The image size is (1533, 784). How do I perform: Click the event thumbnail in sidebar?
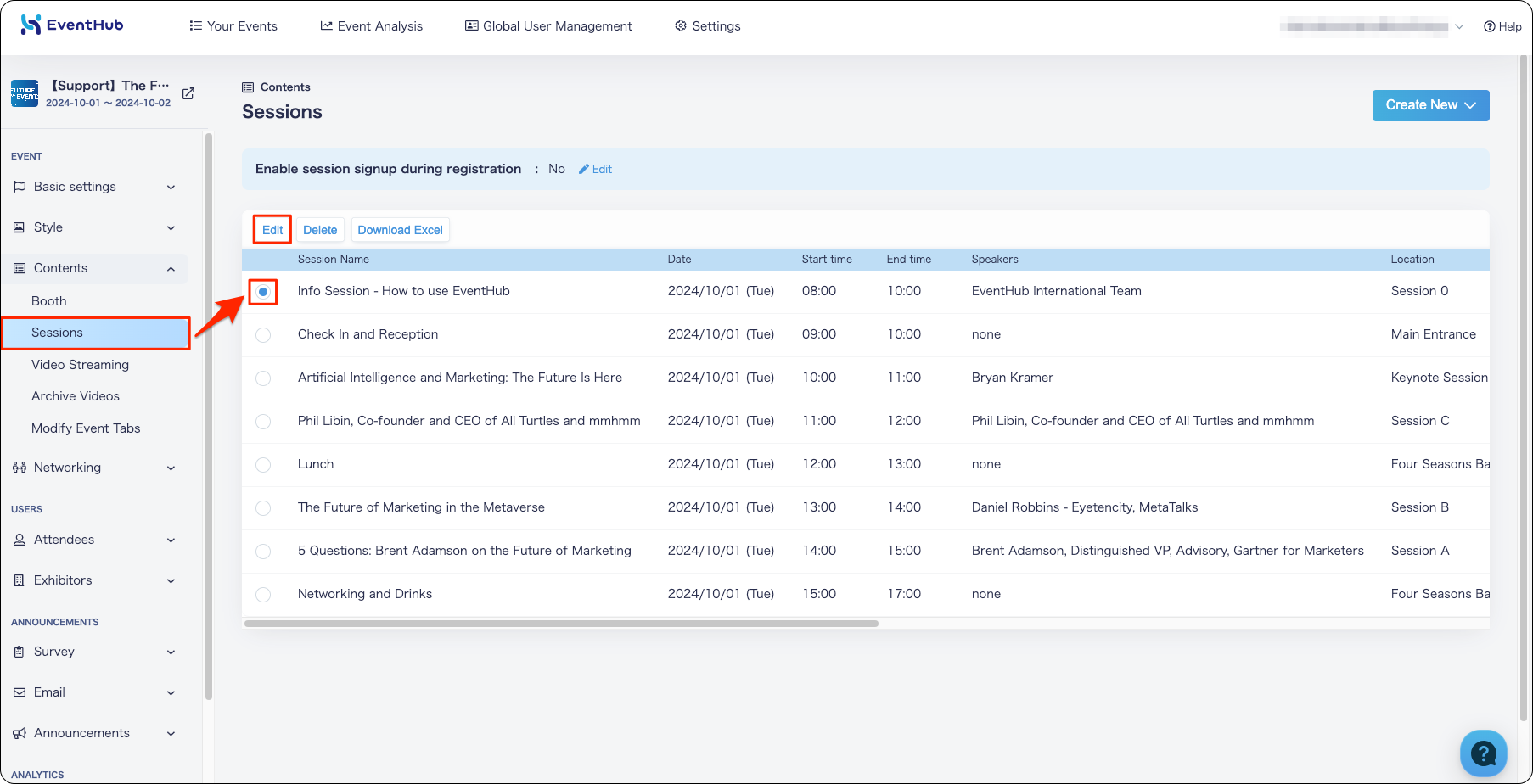[25, 93]
